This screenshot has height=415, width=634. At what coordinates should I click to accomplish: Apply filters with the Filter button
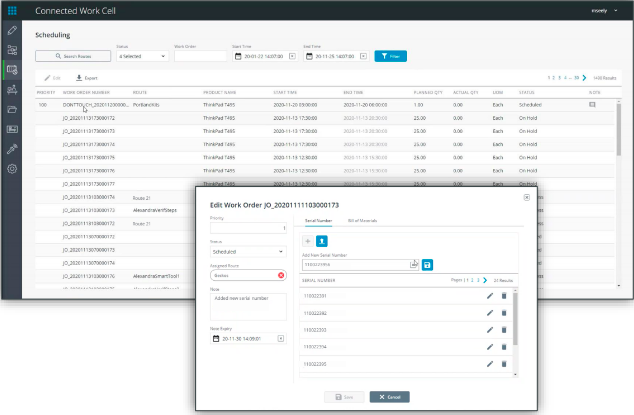(390, 57)
